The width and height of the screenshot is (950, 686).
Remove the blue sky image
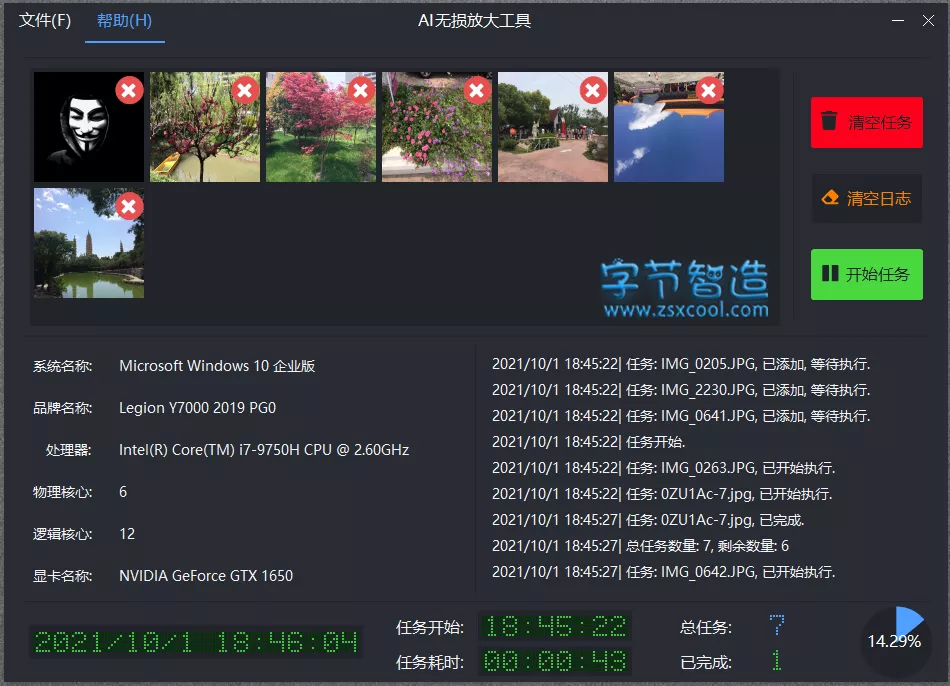tap(709, 91)
